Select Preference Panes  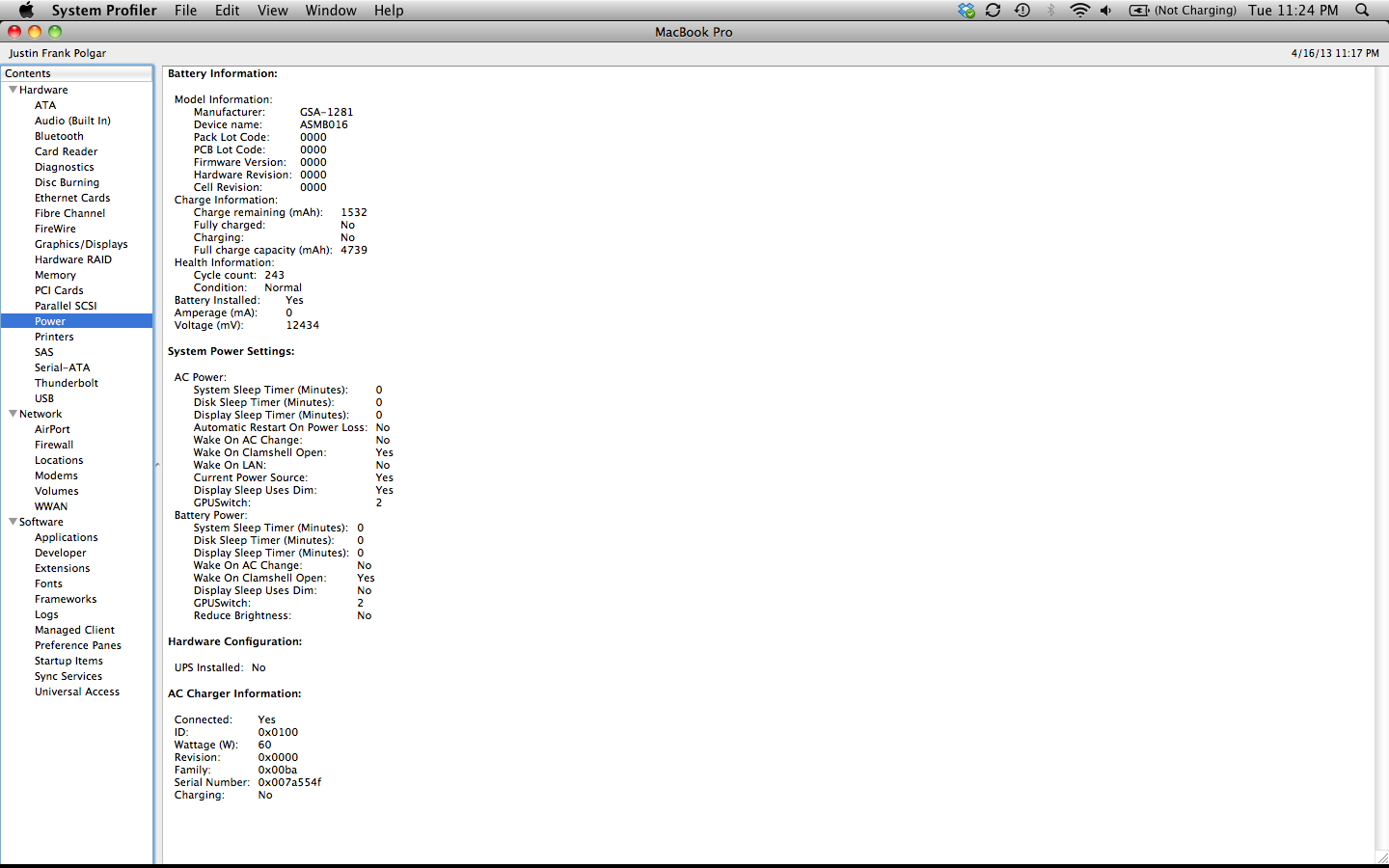point(78,645)
